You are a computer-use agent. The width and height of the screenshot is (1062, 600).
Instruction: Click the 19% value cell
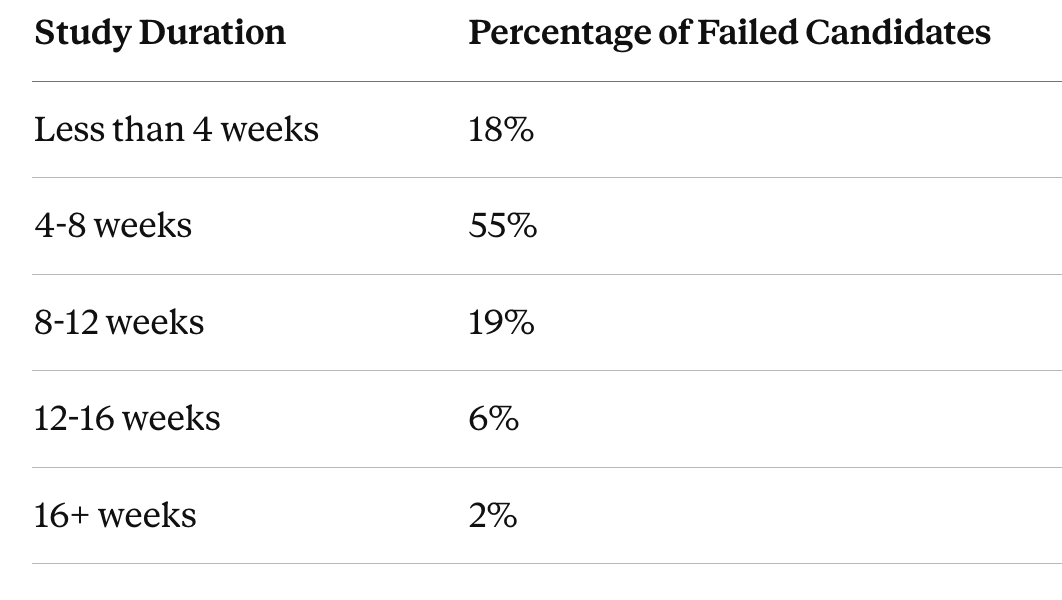(x=501, y=323)
